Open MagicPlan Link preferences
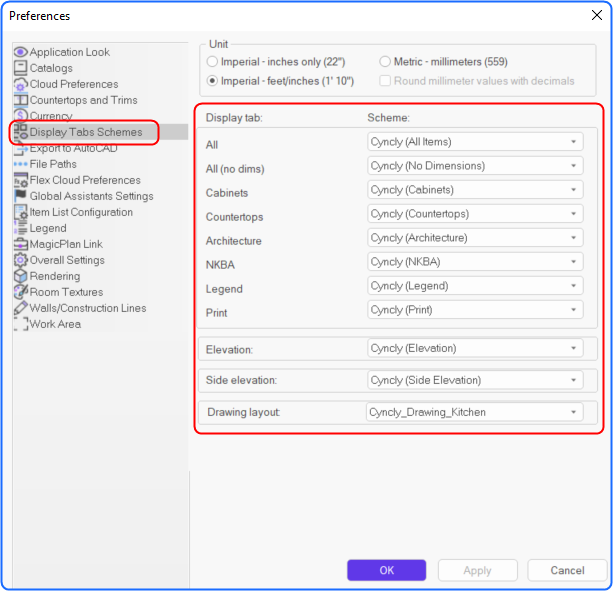The height and width of the screenshot is (591, 613). 66,244
